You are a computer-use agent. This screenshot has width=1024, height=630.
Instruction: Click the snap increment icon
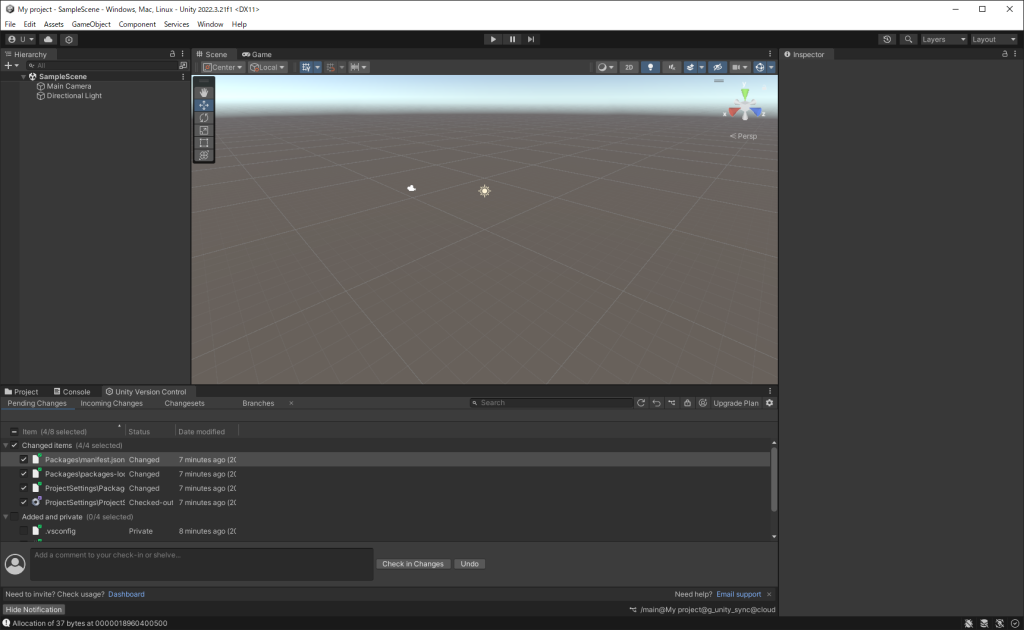355,67
